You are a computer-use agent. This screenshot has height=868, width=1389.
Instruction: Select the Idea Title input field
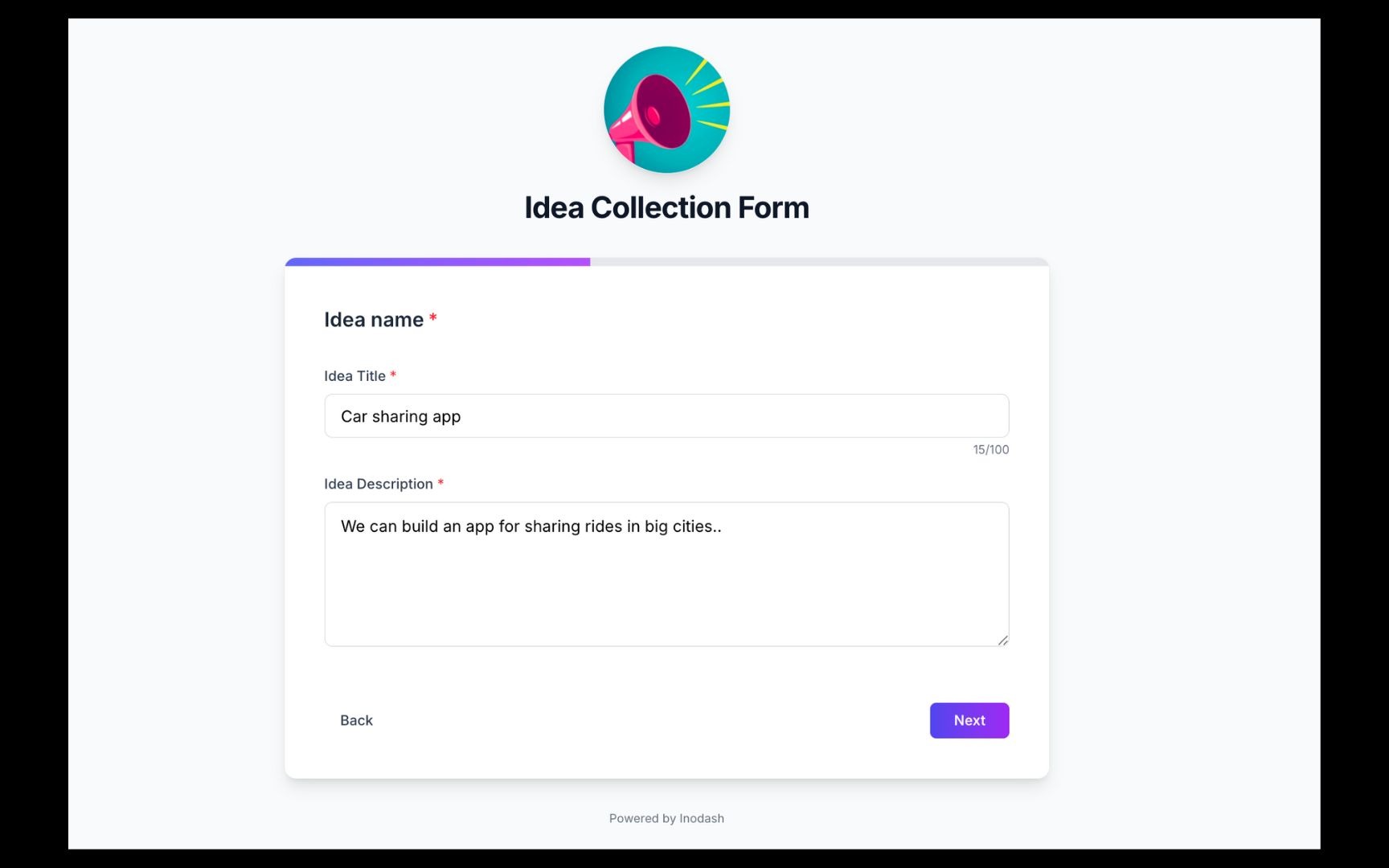click(666, 416)
